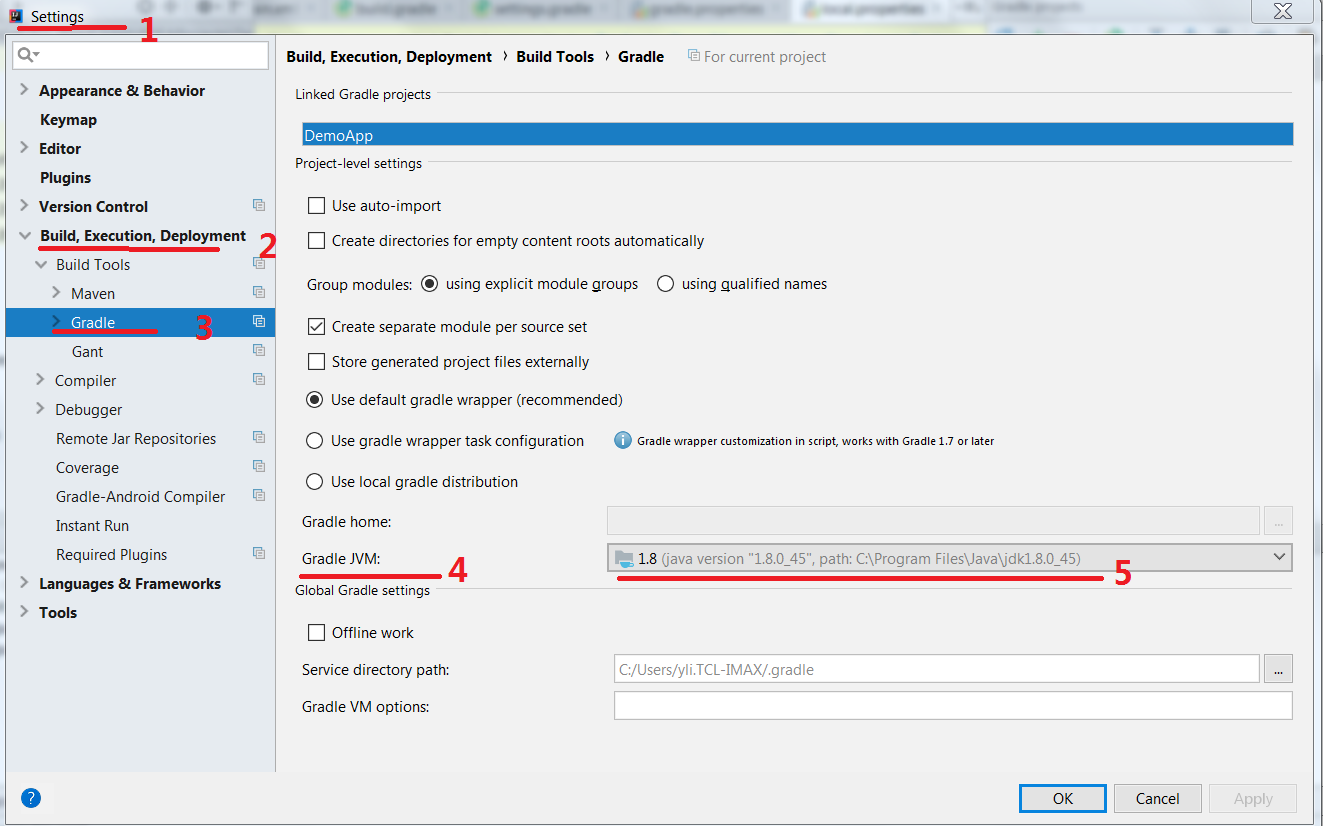Enable the 'Use auto-import' checkbox
This screenshot has height=826, width=1323.
pos(316,205)
